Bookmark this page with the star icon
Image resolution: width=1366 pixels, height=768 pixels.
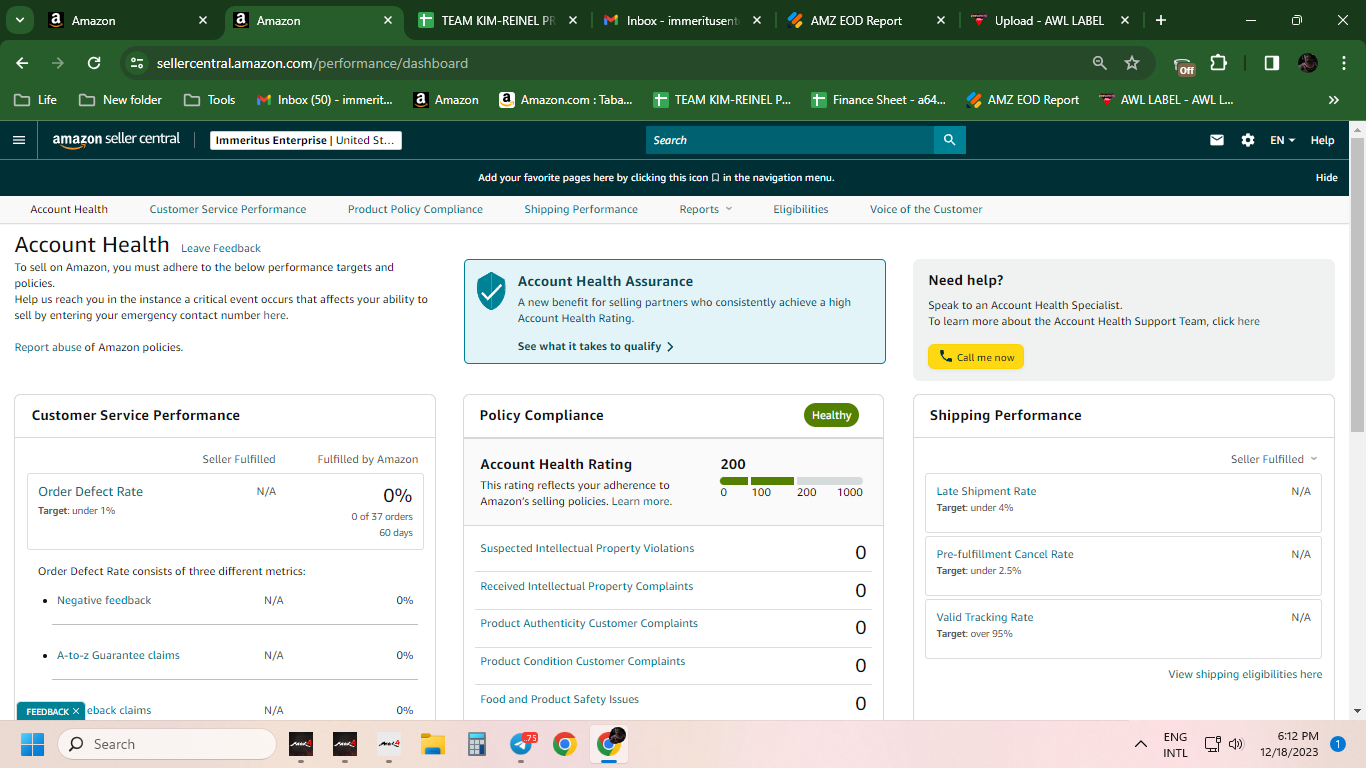1132,63
